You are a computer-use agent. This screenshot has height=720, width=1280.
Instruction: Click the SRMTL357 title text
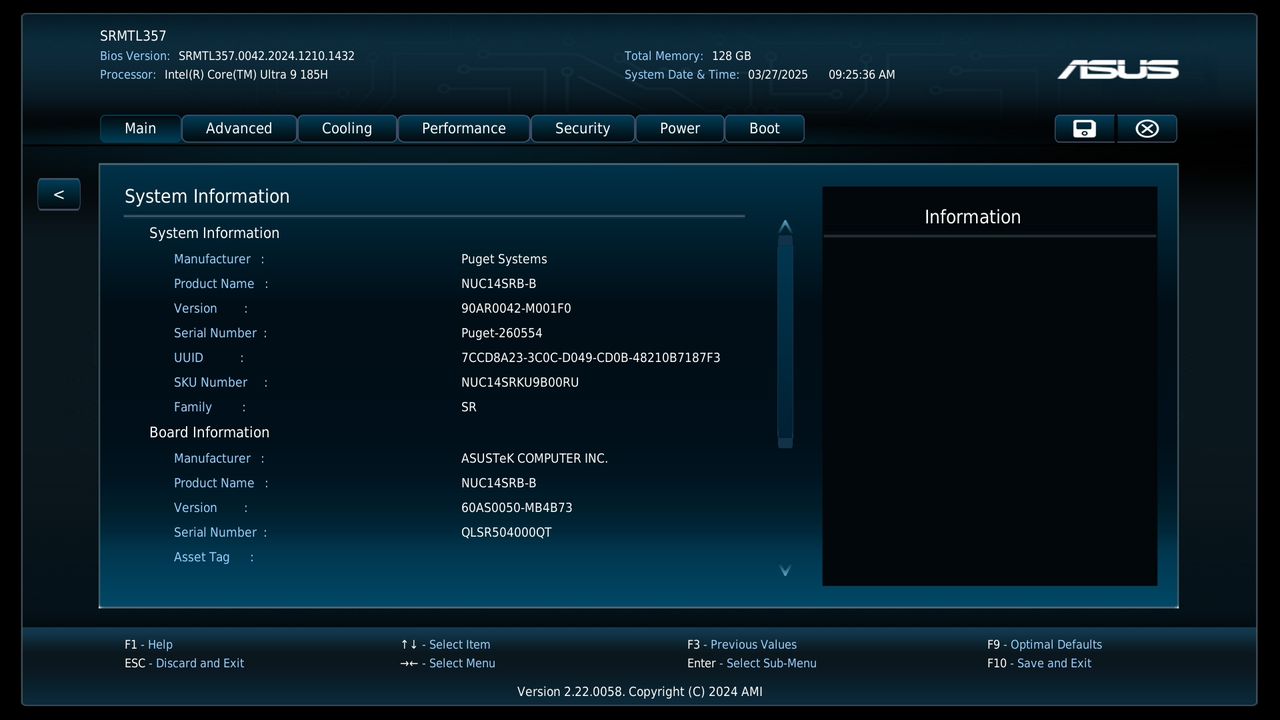click(133, 36)
